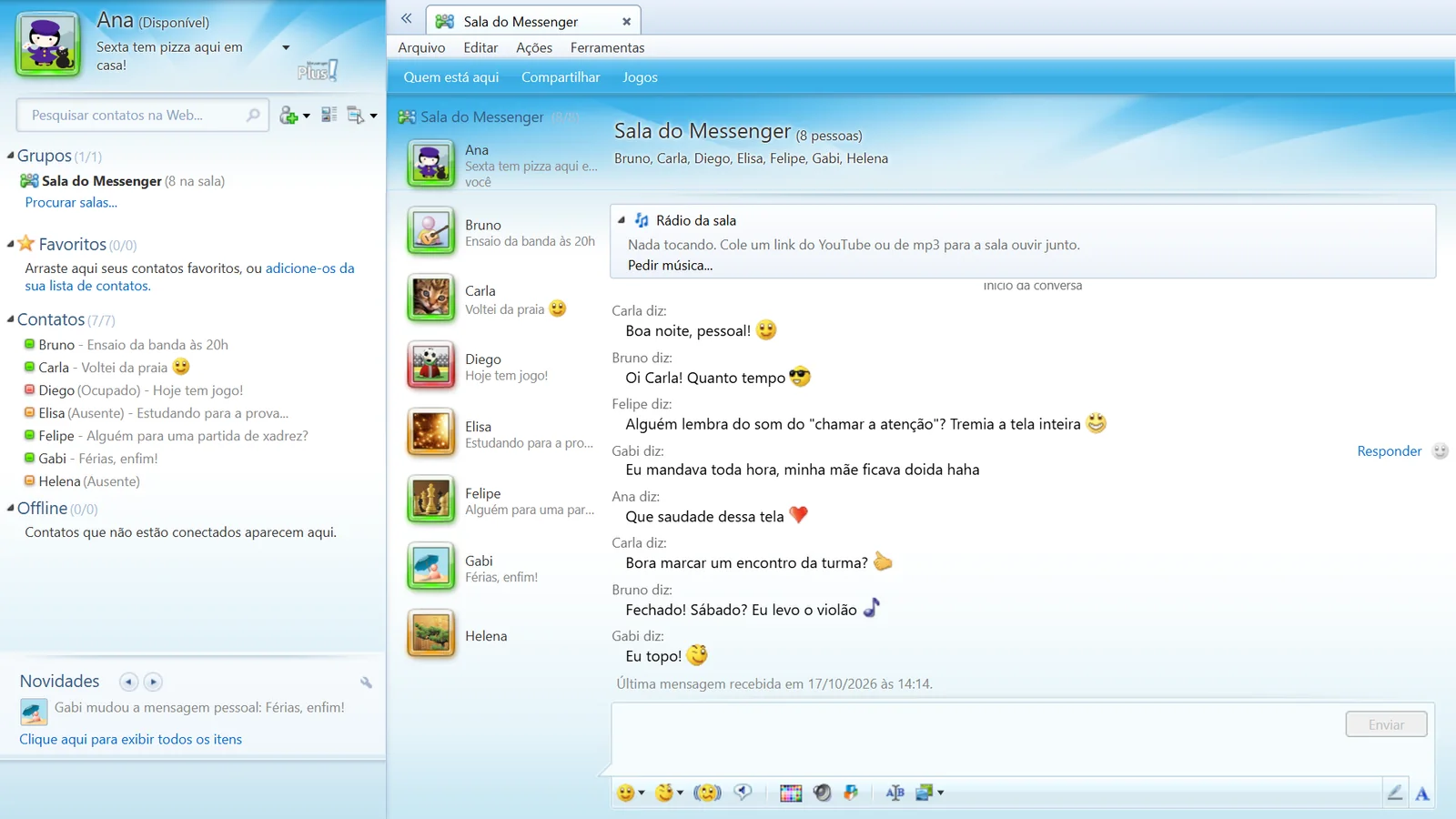Viewport: 1456px width, 819px height.
Task: Click the speaker sound icon in message toolbar
Action: (x=822, y=793)
